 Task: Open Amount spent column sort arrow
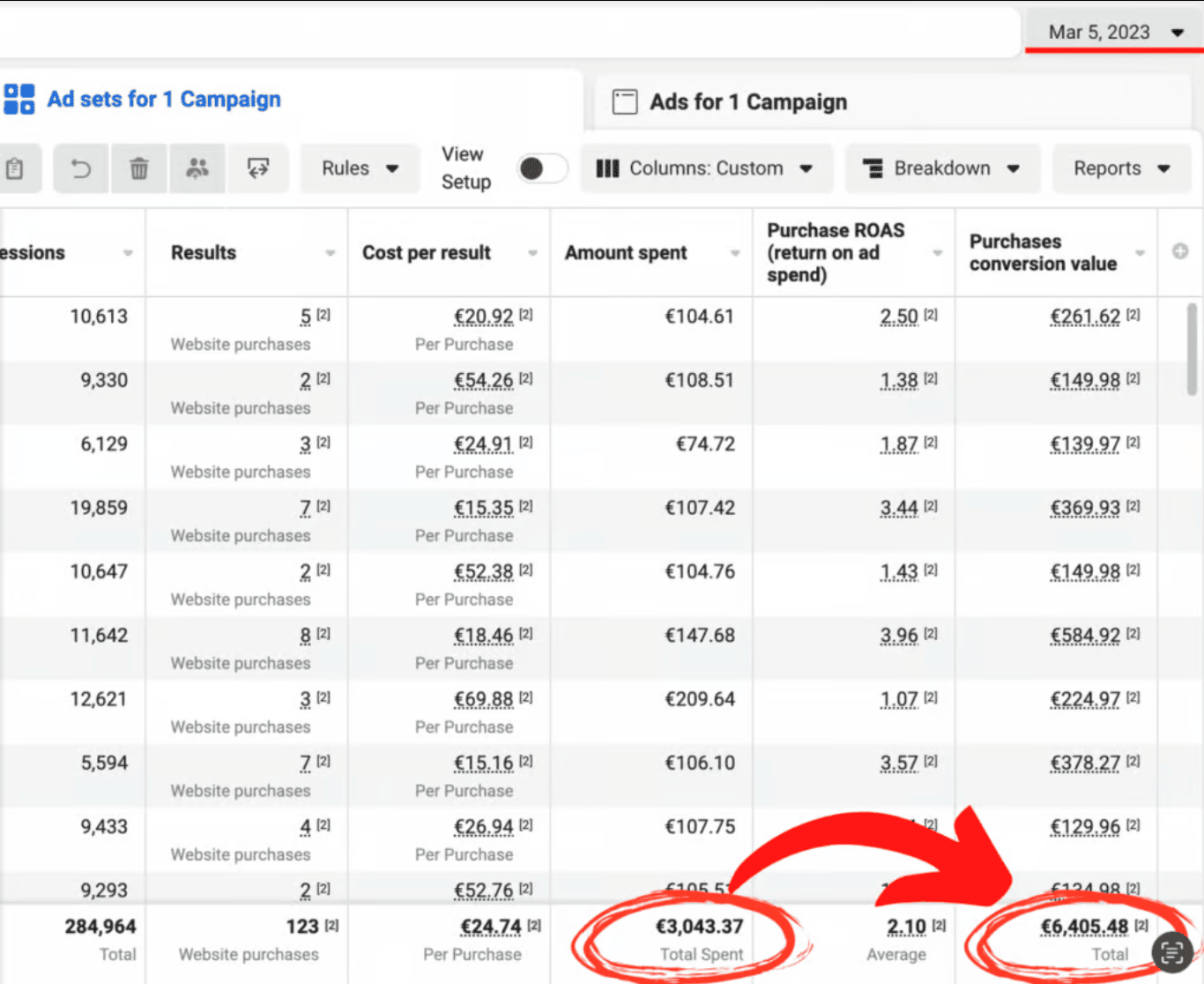click(x=735, y=253)
